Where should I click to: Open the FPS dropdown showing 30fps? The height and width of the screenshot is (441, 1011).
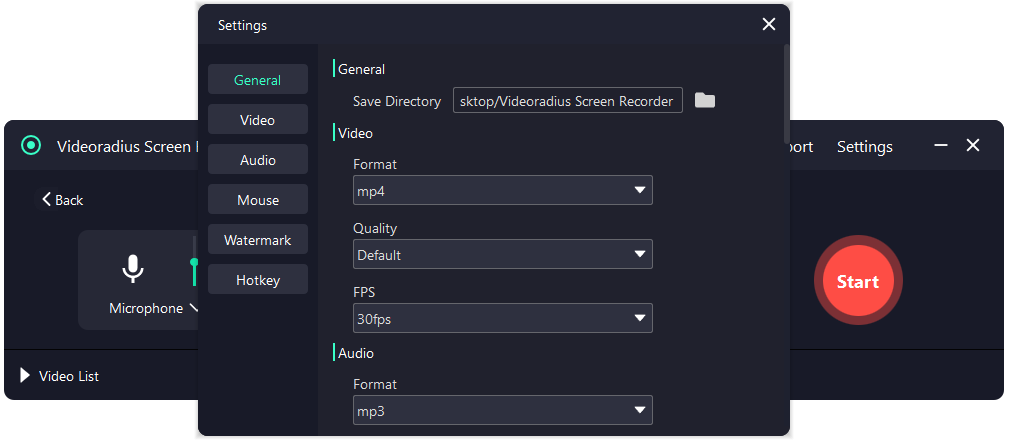click(x=503, y=318)
